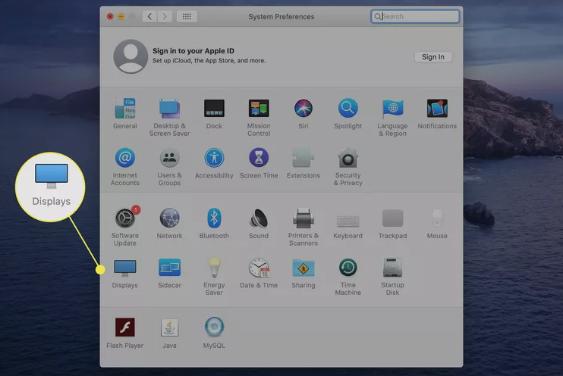The width and height of the screenshot is (563, 376).
Task: Click the Sign In button
Action: click(433, 57)
